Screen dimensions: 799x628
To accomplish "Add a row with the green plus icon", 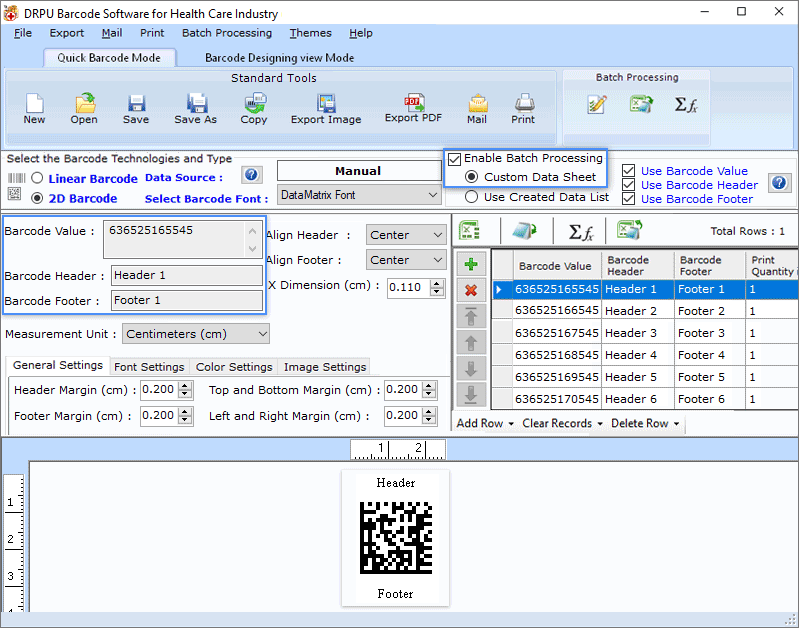I will coord(471,265).
